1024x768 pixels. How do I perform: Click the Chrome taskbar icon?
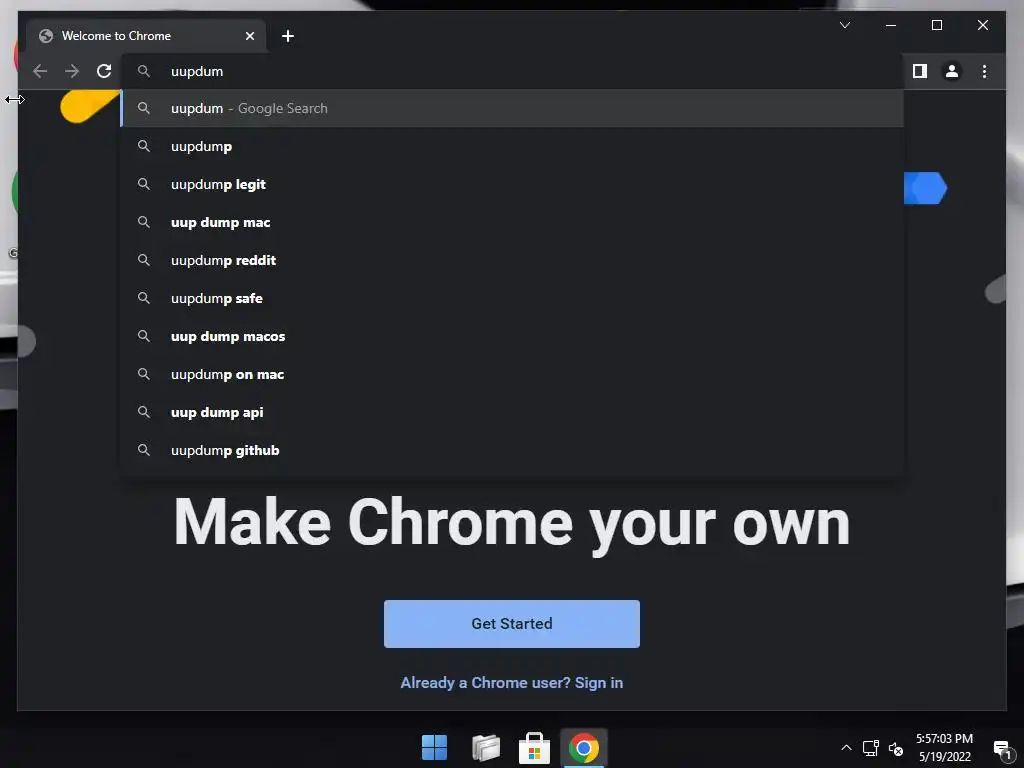pos(584,748)
